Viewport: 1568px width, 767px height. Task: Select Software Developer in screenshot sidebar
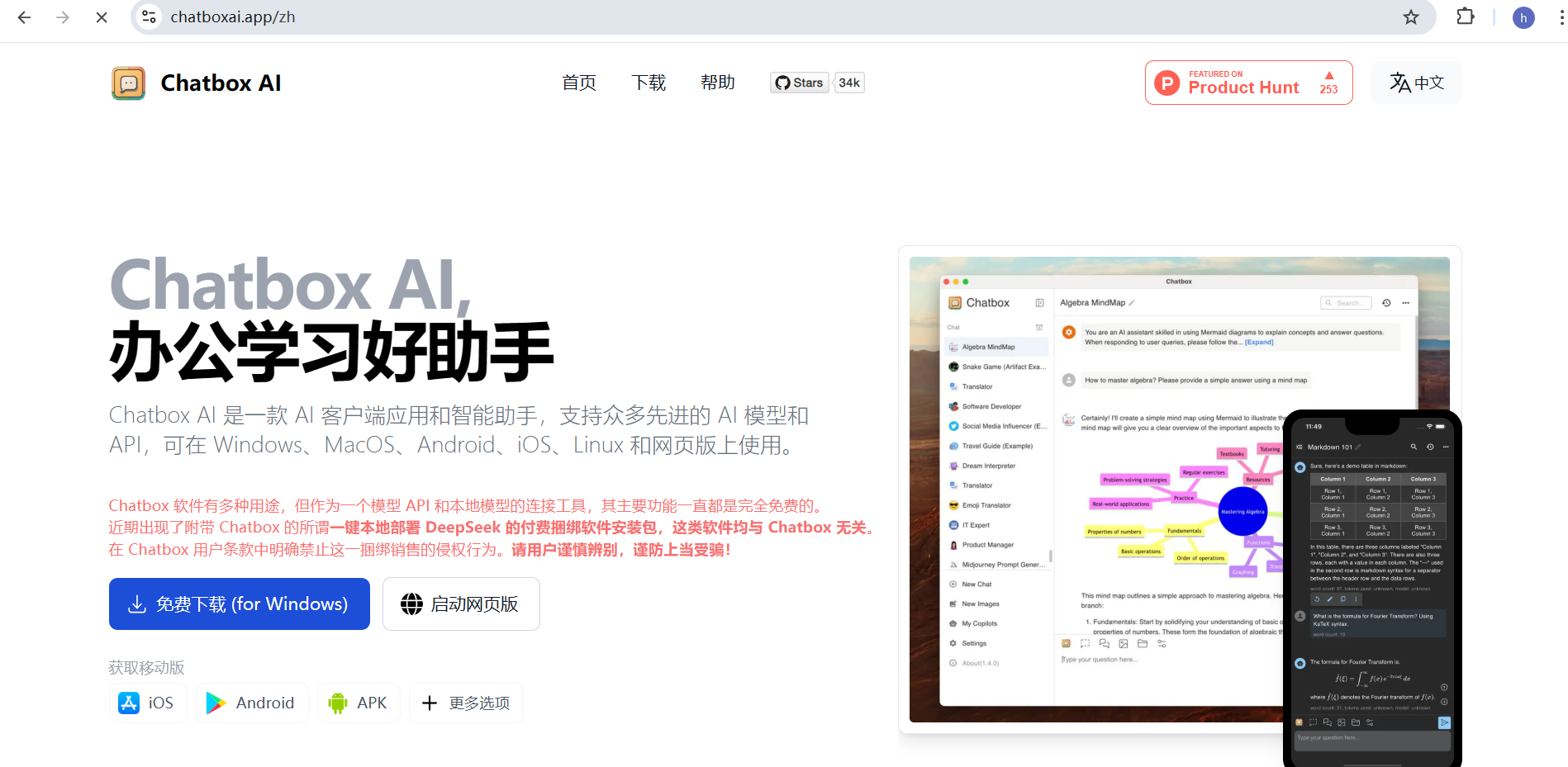[x=996, y=406]
